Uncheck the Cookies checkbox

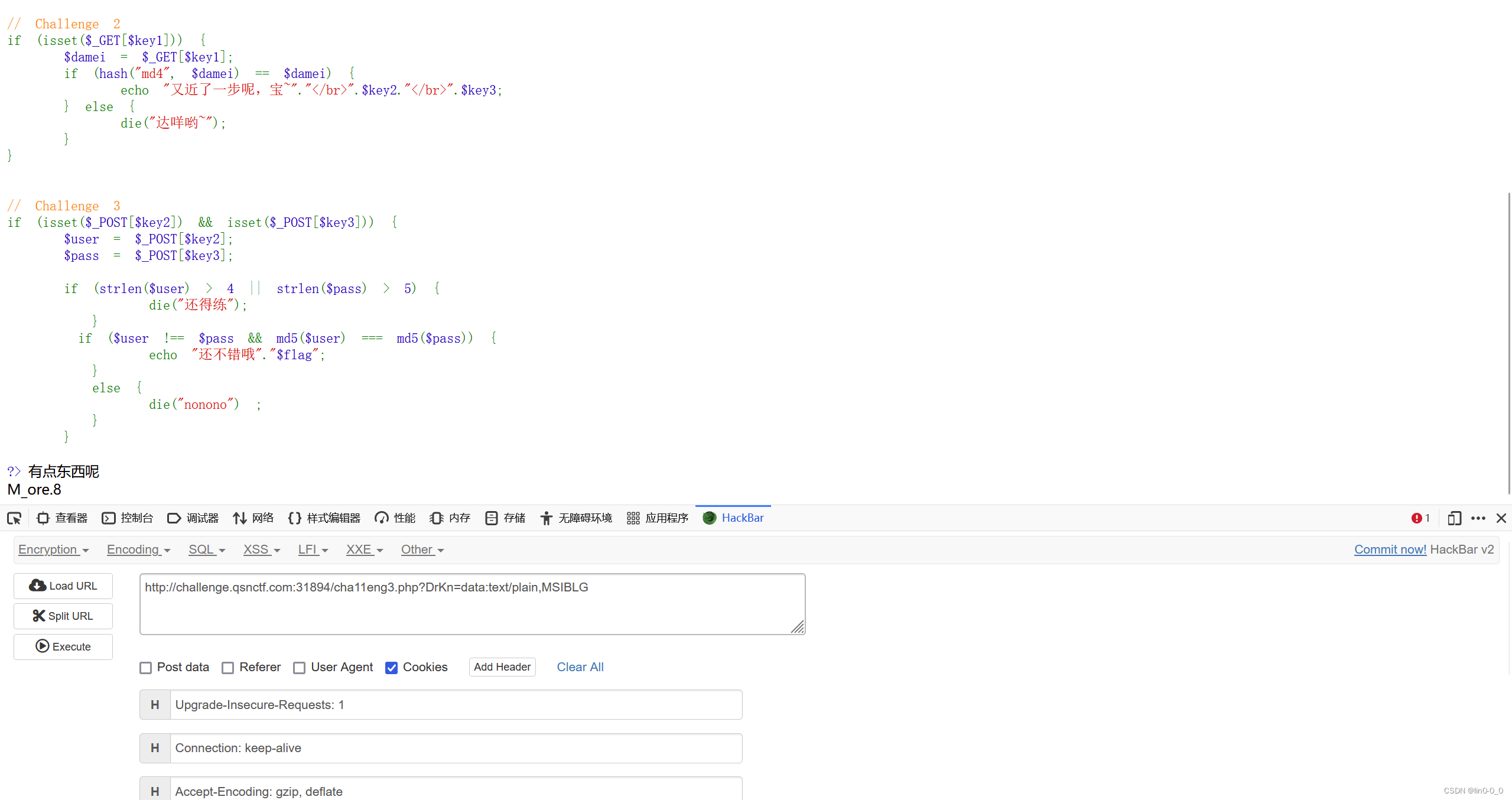point(391,668)
